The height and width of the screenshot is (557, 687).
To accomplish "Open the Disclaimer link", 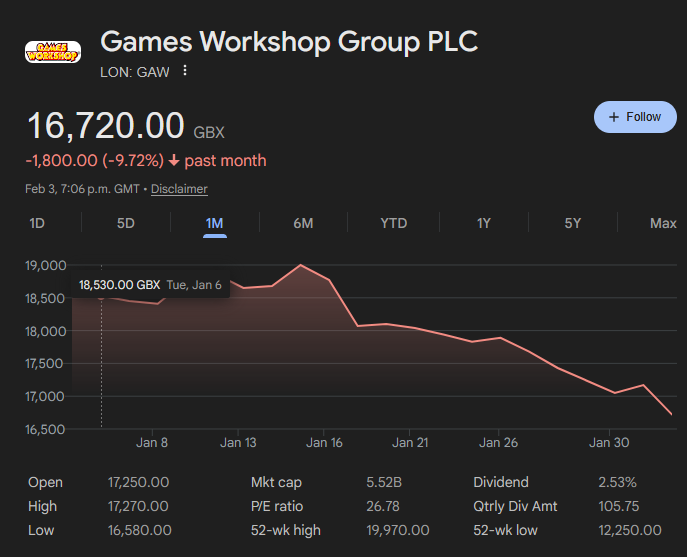I will pyautogui.click(x=179, y=189).
